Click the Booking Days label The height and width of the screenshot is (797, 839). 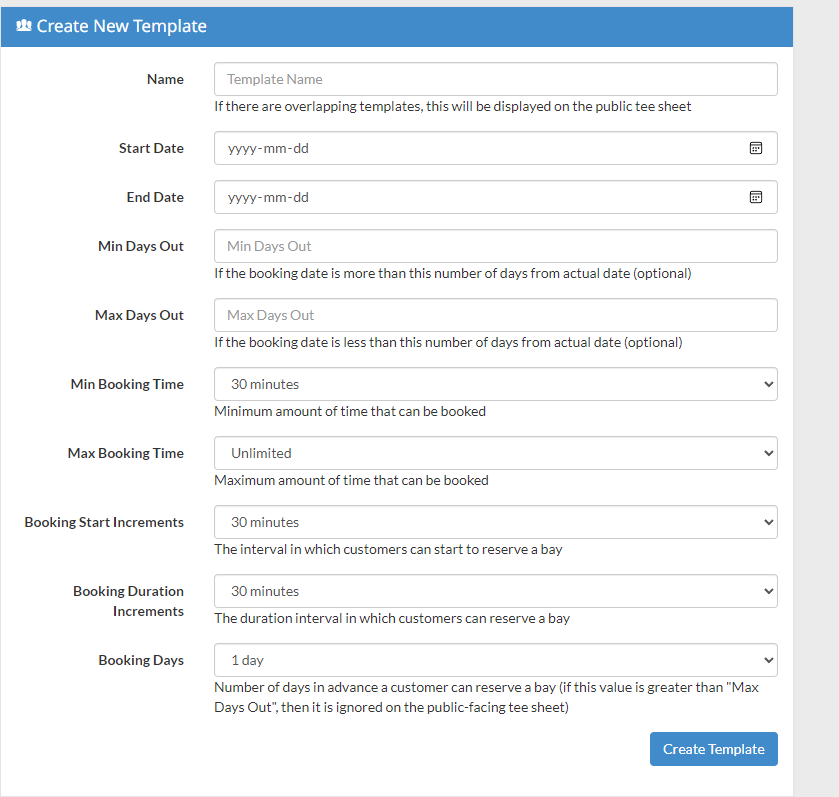(x=141, y=661)
